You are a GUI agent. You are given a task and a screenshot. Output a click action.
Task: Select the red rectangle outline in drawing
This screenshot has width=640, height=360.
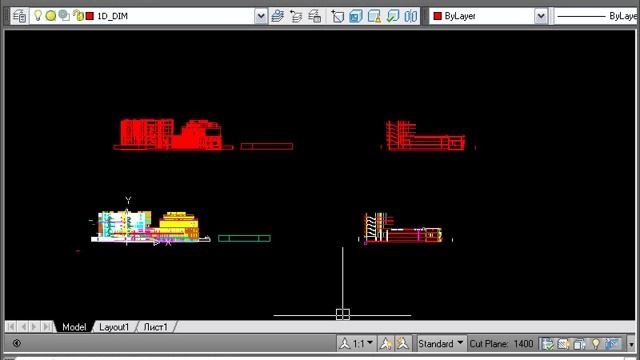pyautogui.click(x=267, y=146)
